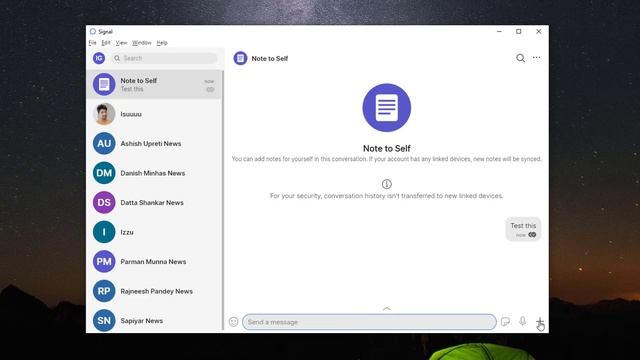Open Datta Shankar News conversation
Image resolution: width=640 pixels, height=360 pixels.
[x=154, y=202]
